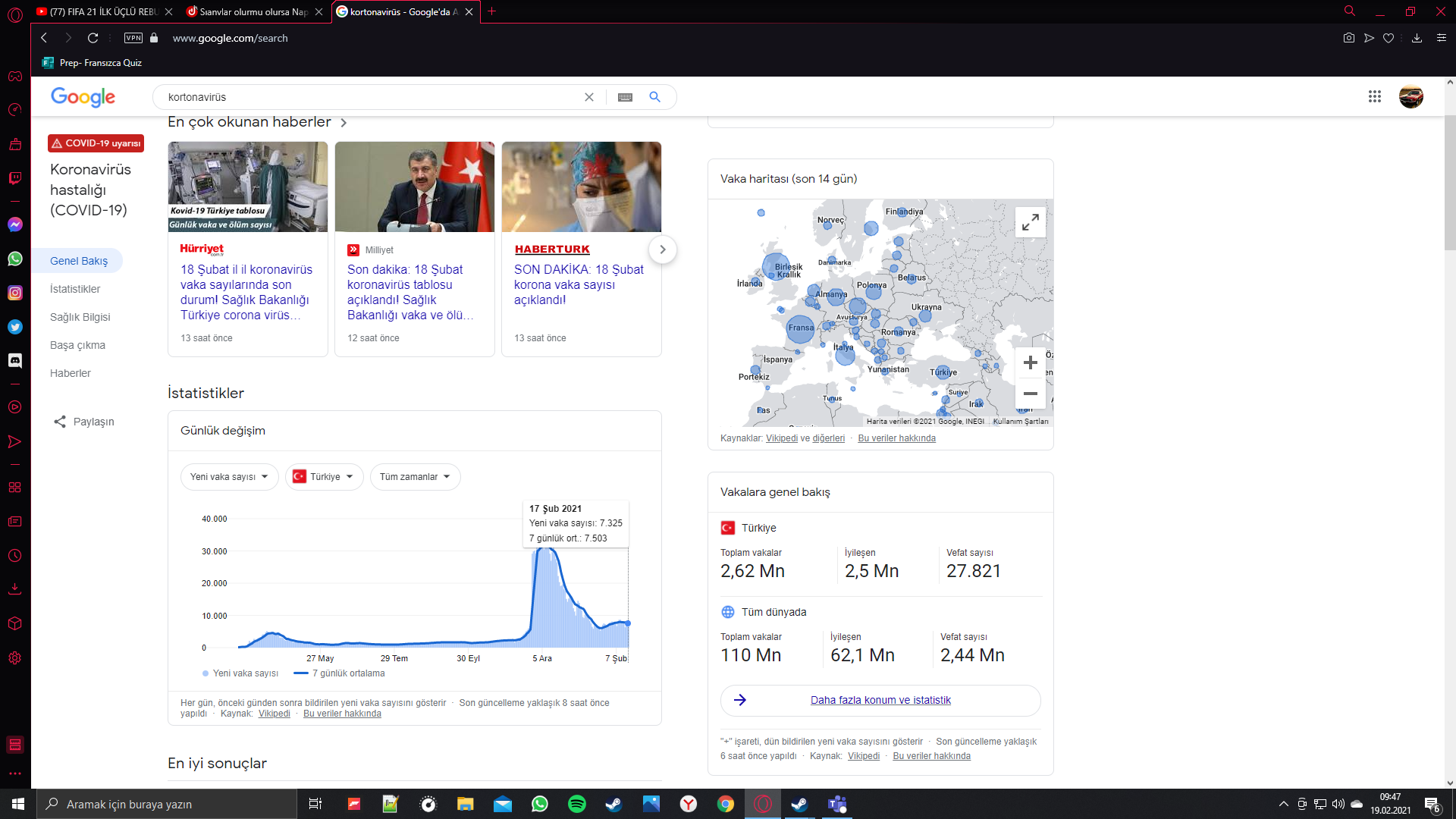This screenshot has width=1456, height=819.
Task: Click the Opera menu logo
Action: (15, 14)
